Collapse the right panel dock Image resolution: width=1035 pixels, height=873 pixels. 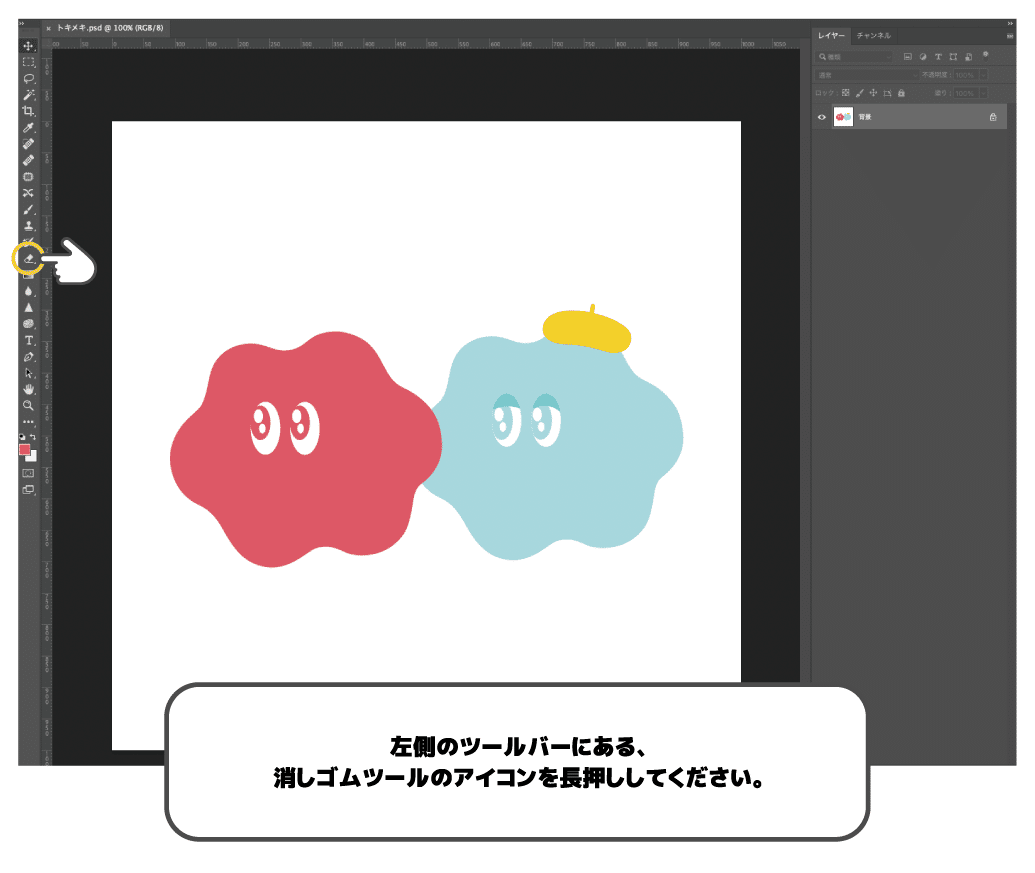(x=1010, y=24)
